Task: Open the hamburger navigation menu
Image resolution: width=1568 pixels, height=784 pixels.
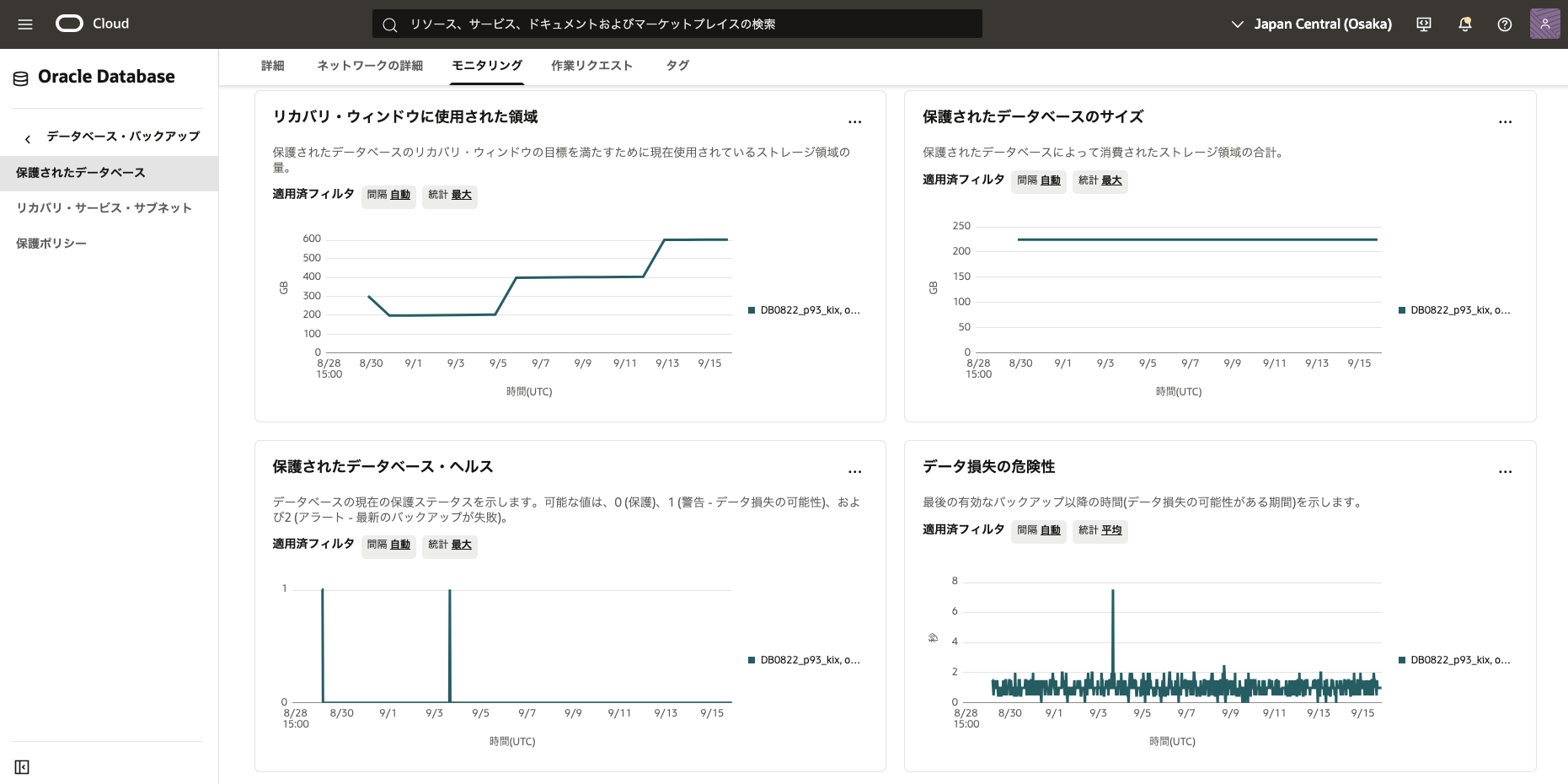Action: pos(25,24)
